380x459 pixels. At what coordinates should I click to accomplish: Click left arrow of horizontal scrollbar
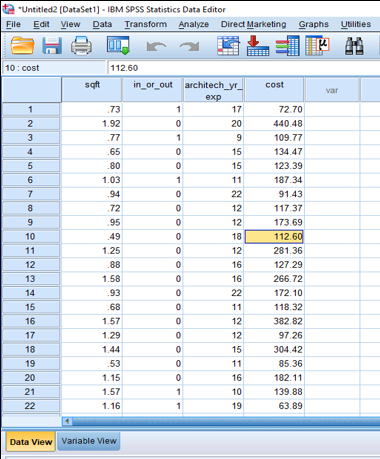pyautogui.click(x=67, y=422)
